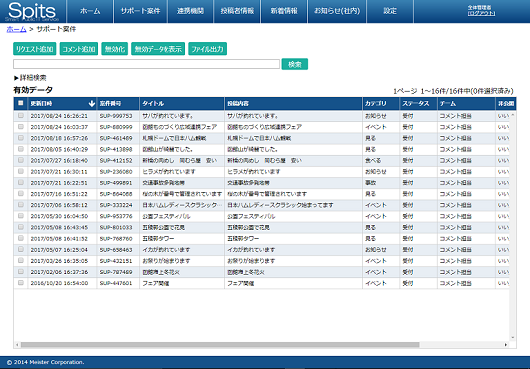Click the 有効データ heading
Viewport: 530px width, 369px height.
pyautogui.click(x=33, y=90)
